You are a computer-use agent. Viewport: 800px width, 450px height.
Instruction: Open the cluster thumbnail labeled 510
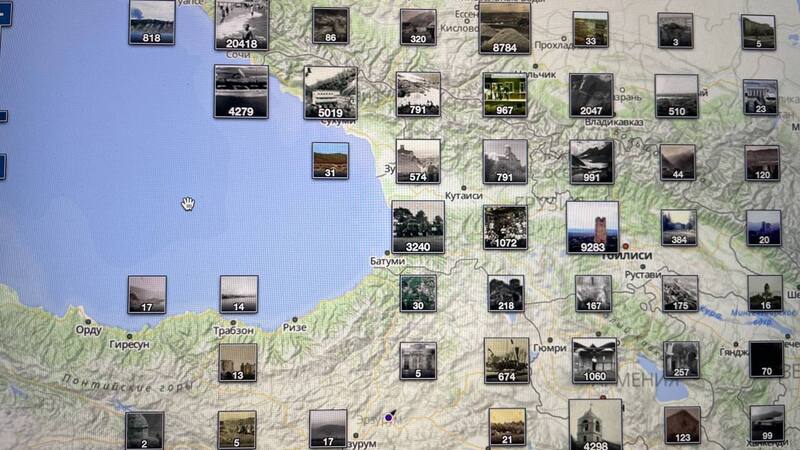(677, 96)
